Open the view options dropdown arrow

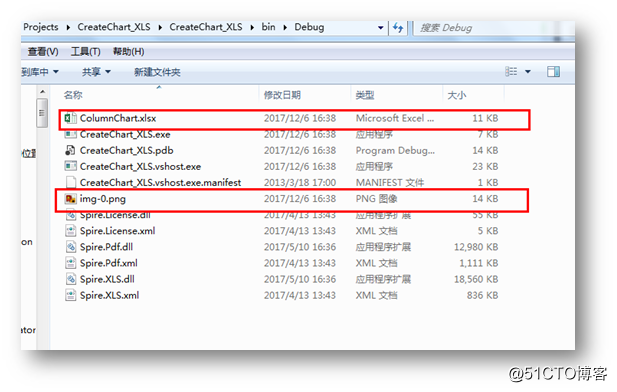528,72
